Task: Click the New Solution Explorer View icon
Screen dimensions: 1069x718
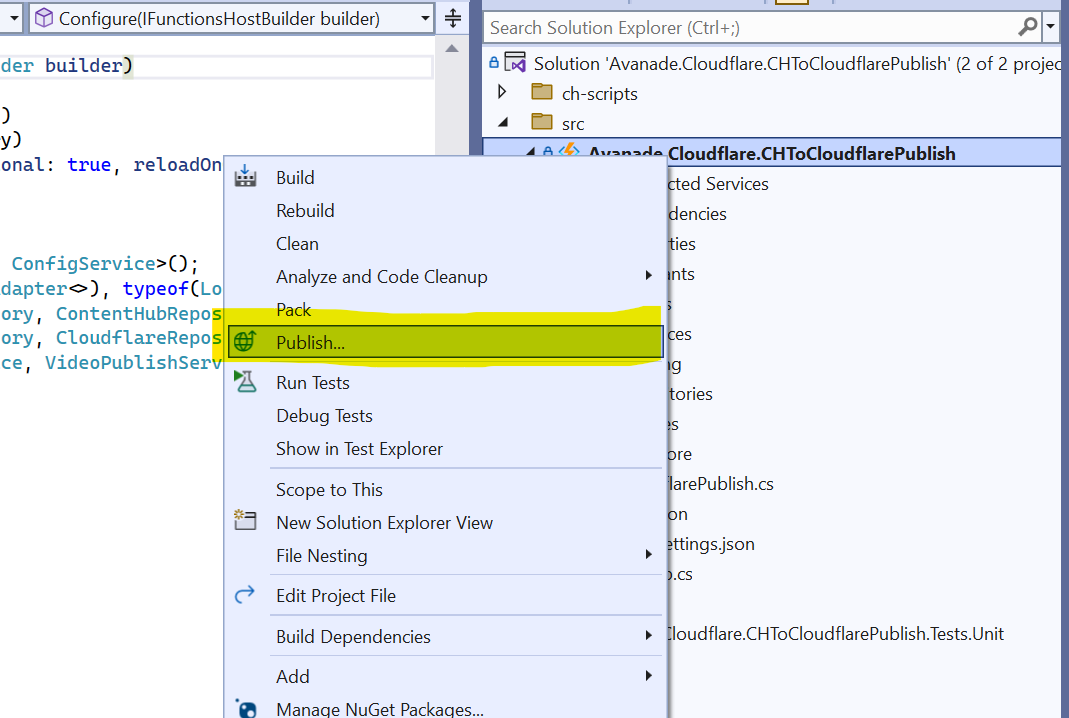Action: coord(245,522)
